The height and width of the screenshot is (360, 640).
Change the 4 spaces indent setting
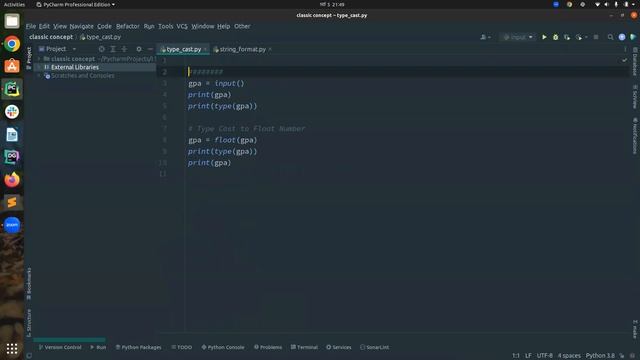click(x=569, y=356)
